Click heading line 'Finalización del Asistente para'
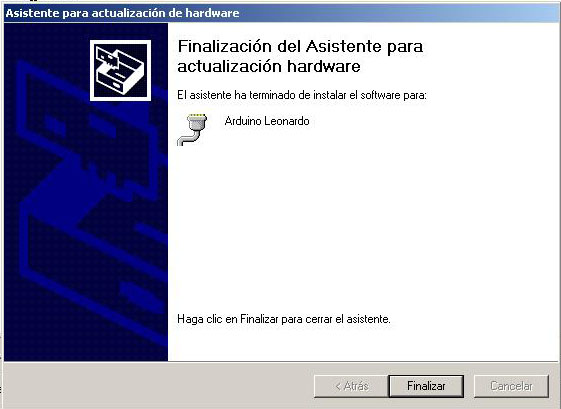The height and width of the screenshot is (409, 561). (300, 46)
